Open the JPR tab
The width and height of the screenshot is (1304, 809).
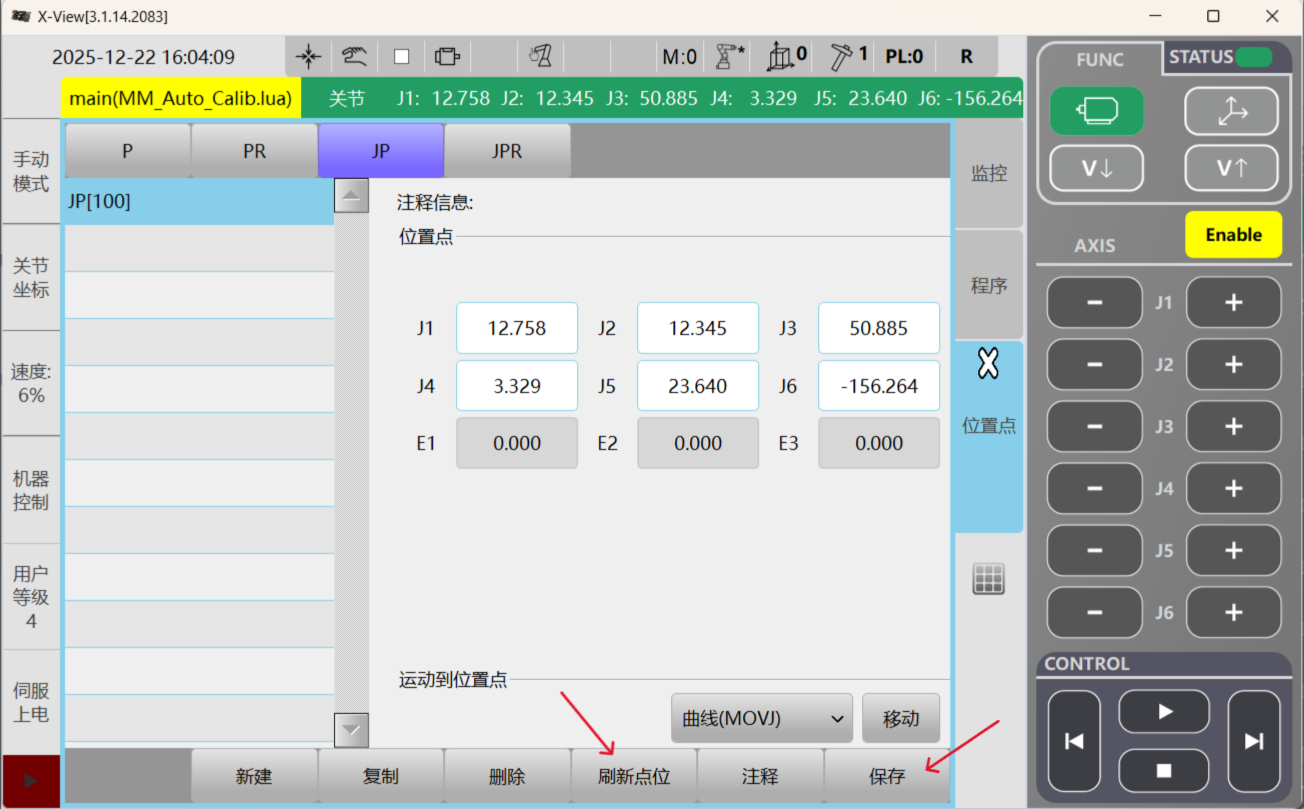coord(507,152)
